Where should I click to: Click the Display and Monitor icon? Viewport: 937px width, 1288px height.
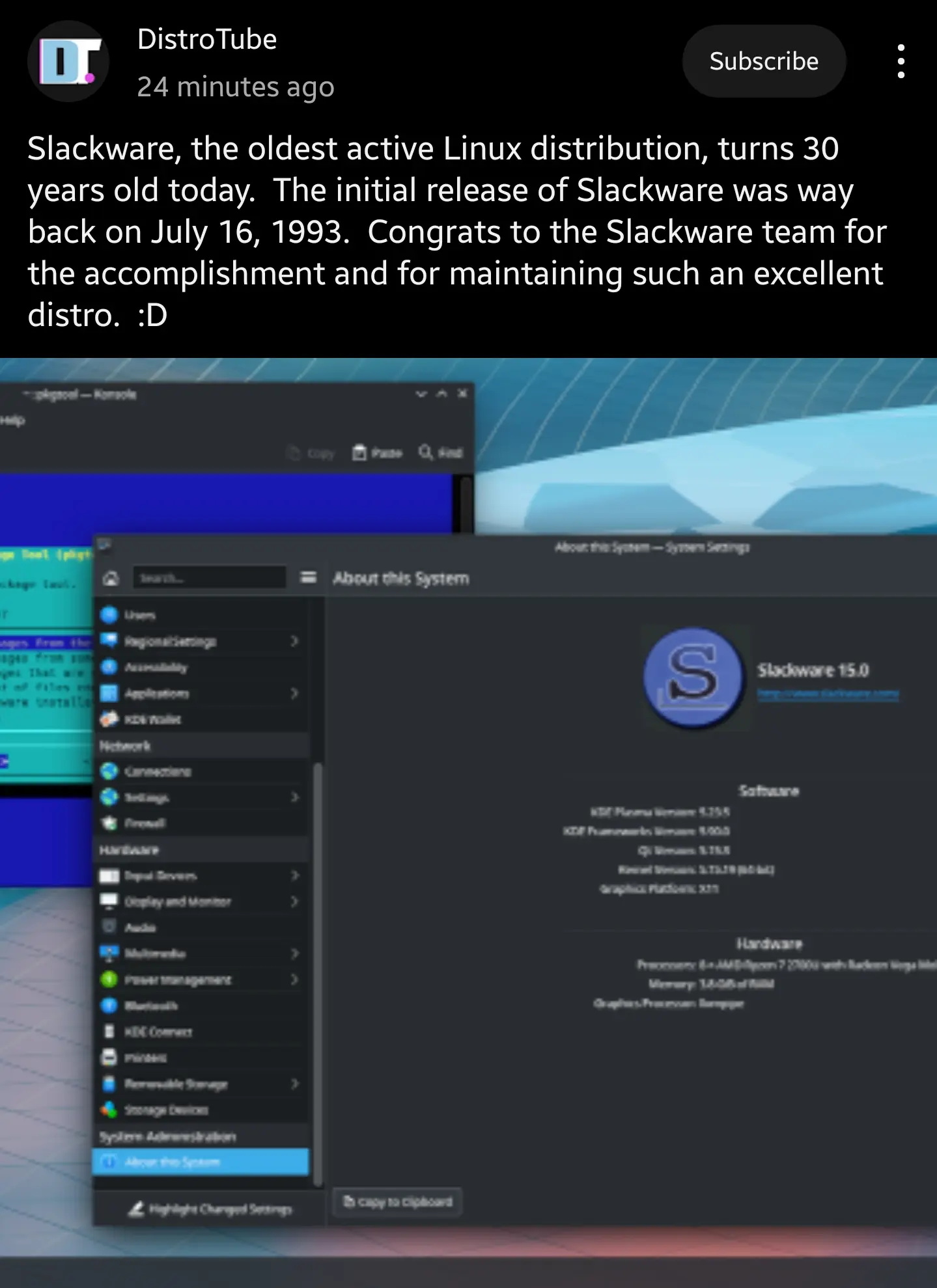coord(109,901)
